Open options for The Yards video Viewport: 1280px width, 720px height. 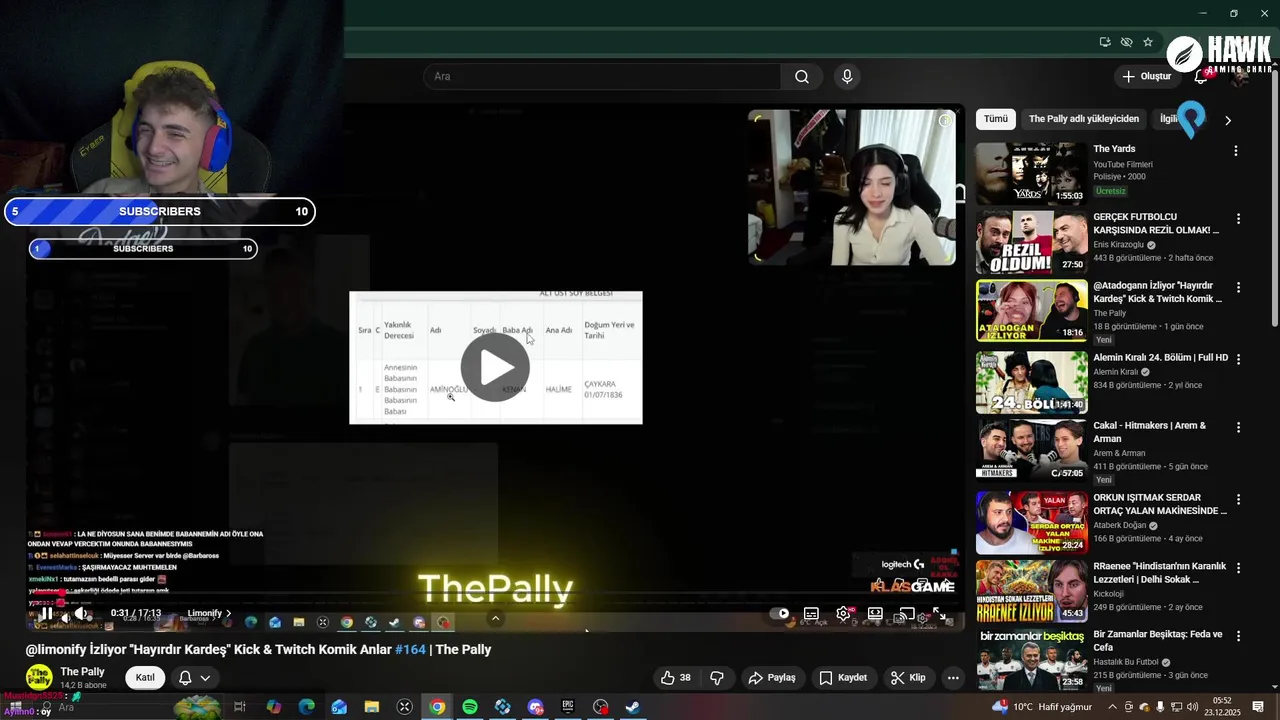point(1236,151)
